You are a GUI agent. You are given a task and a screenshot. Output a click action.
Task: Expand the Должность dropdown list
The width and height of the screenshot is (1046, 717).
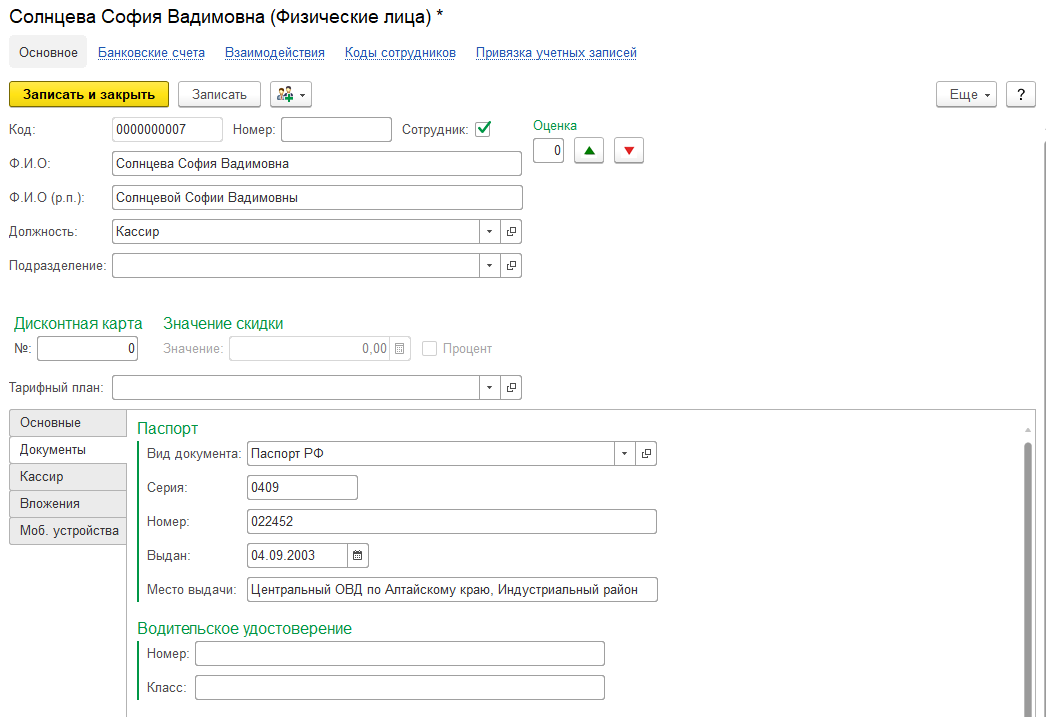coord(489,232)
